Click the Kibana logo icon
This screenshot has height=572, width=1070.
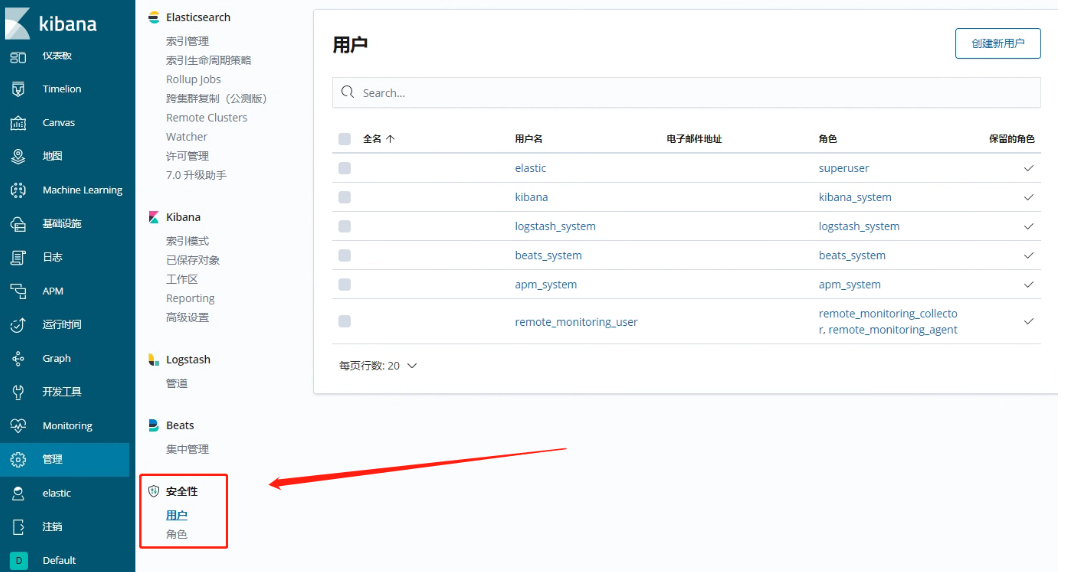(x=18, y=23)
